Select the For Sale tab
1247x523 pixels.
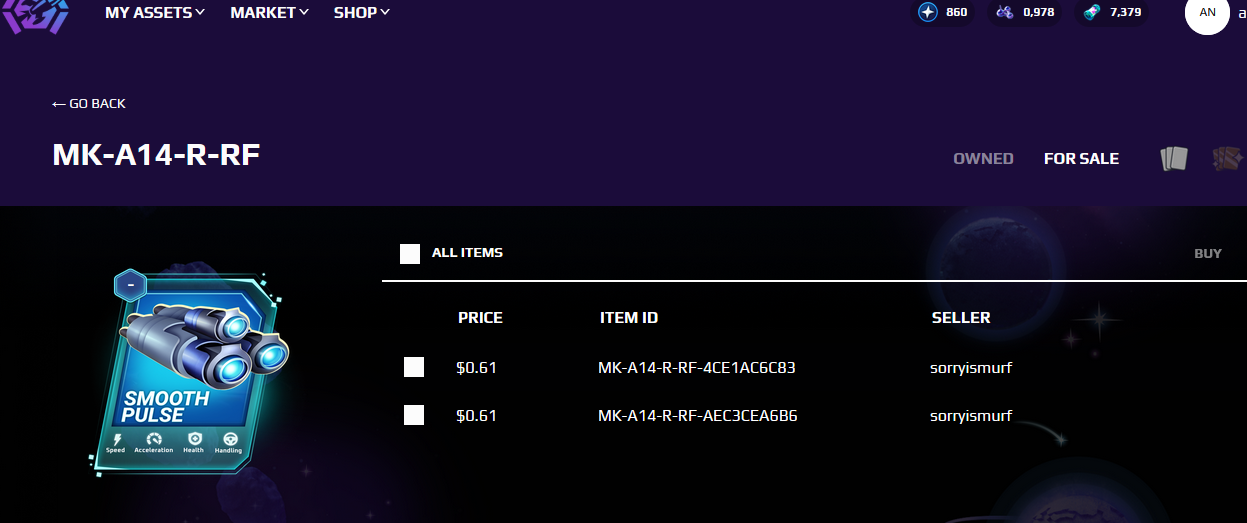tap(1081, 159)
